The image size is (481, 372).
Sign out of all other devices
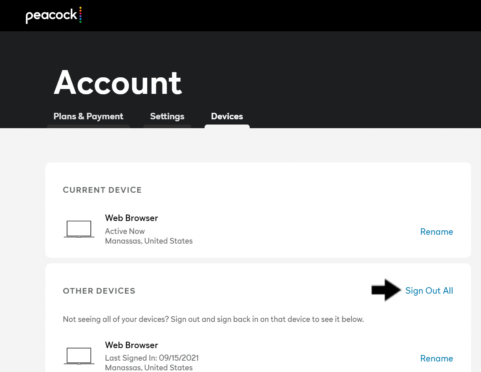click(x=429, y=291)
